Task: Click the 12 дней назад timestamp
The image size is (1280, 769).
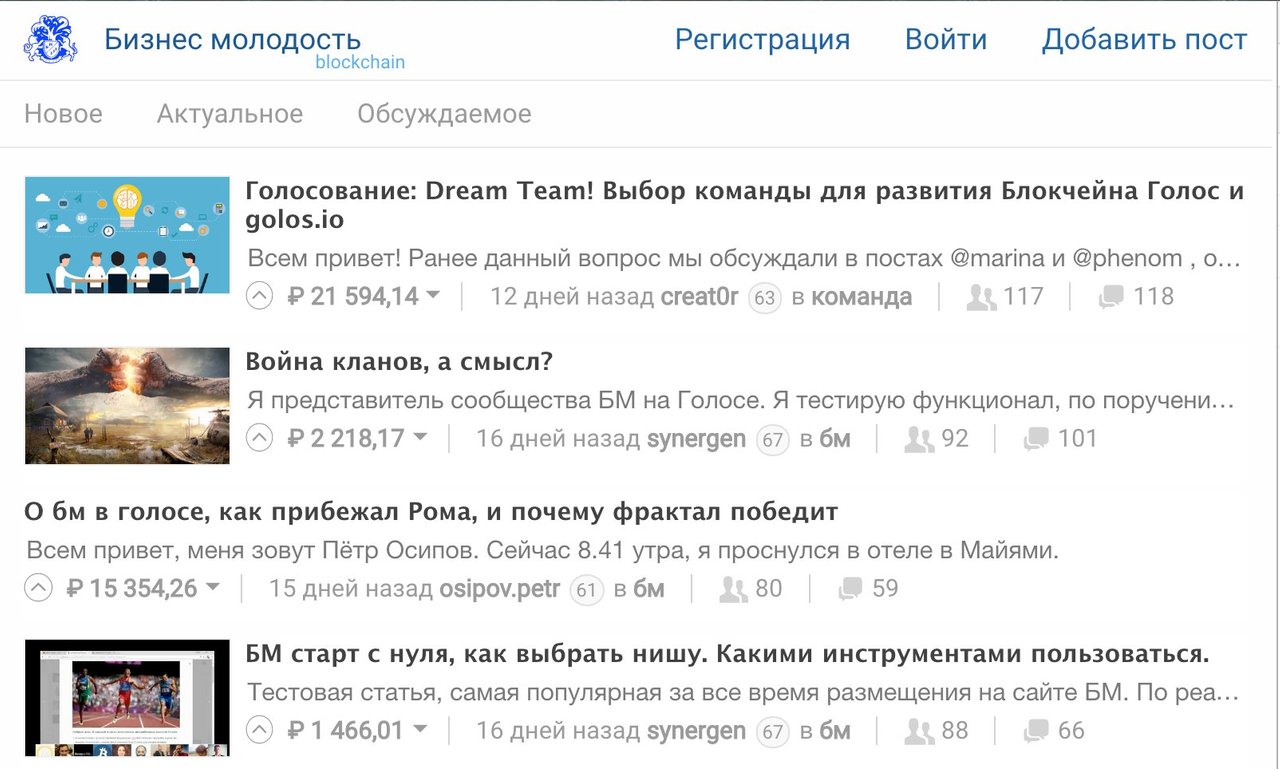Action: pyautogui.click(x=572, y=297)
